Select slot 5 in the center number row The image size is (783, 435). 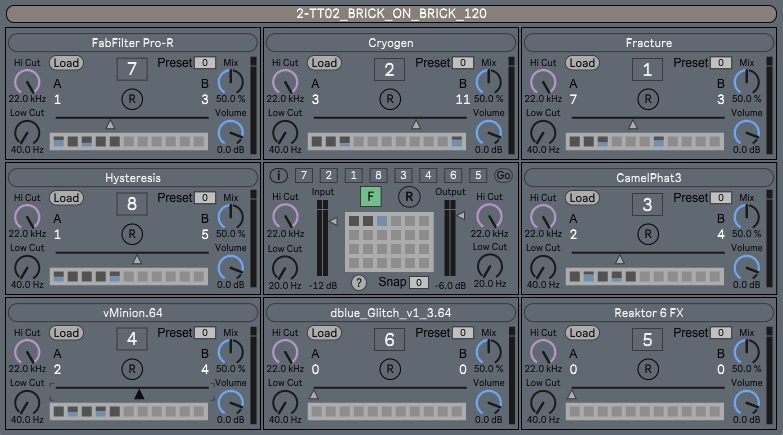click(476, 175)
